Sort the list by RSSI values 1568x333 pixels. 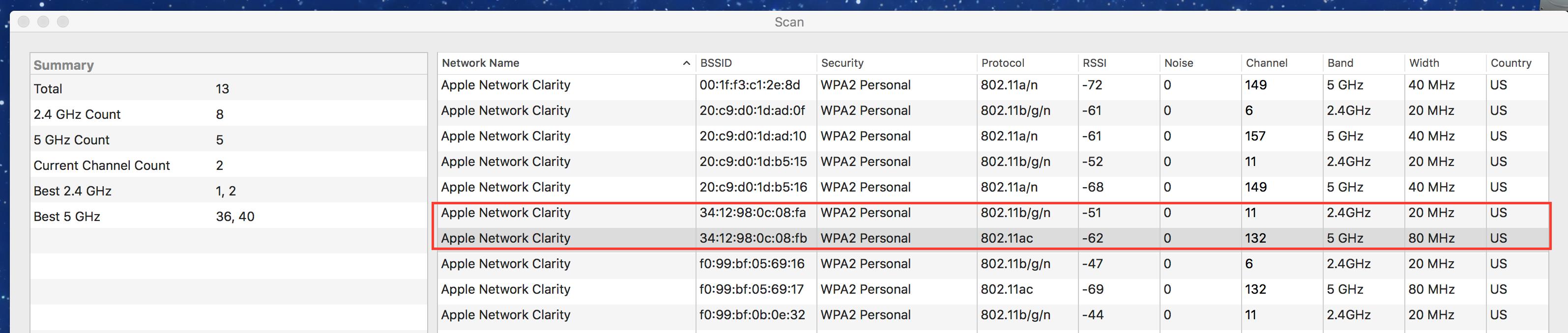pos(1092,62)
